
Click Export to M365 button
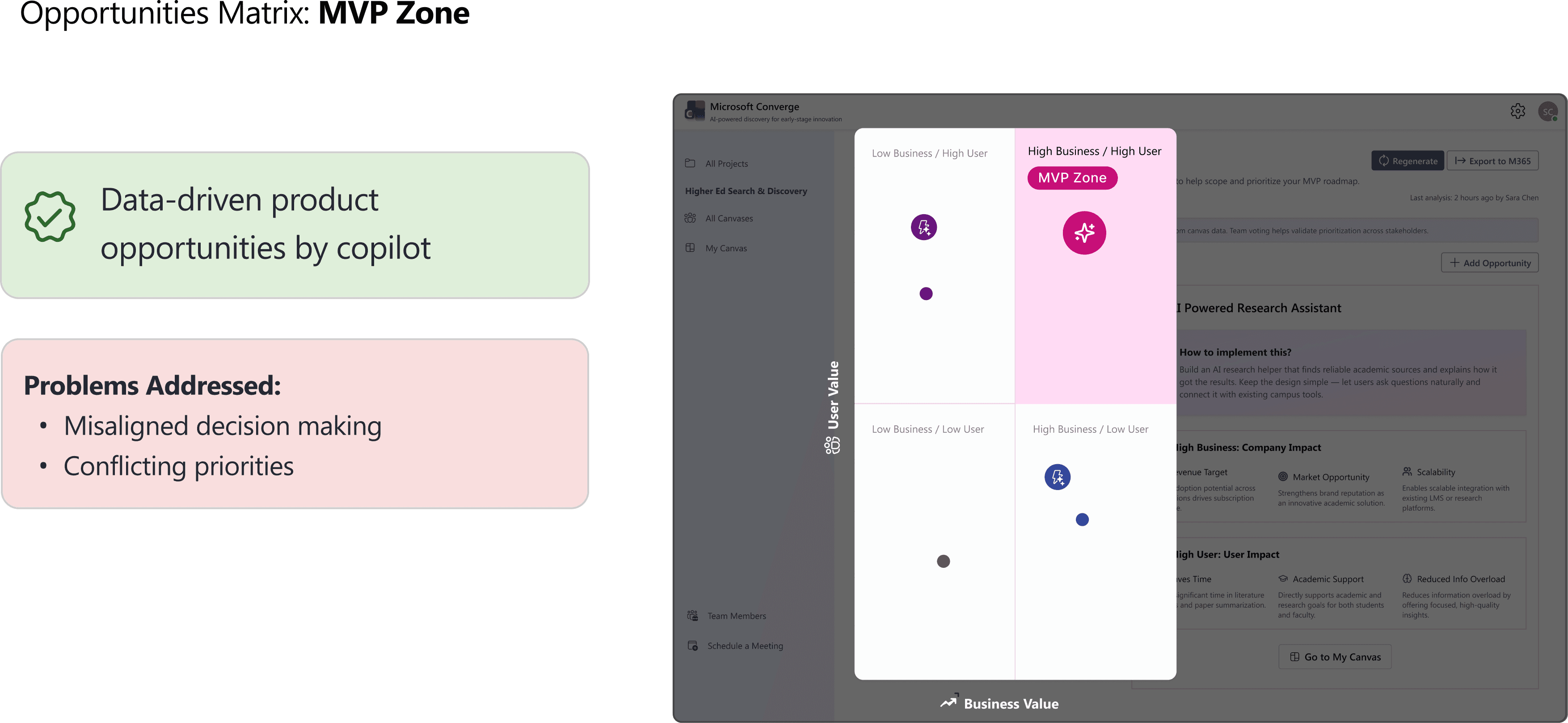[x=1492, y=161]
